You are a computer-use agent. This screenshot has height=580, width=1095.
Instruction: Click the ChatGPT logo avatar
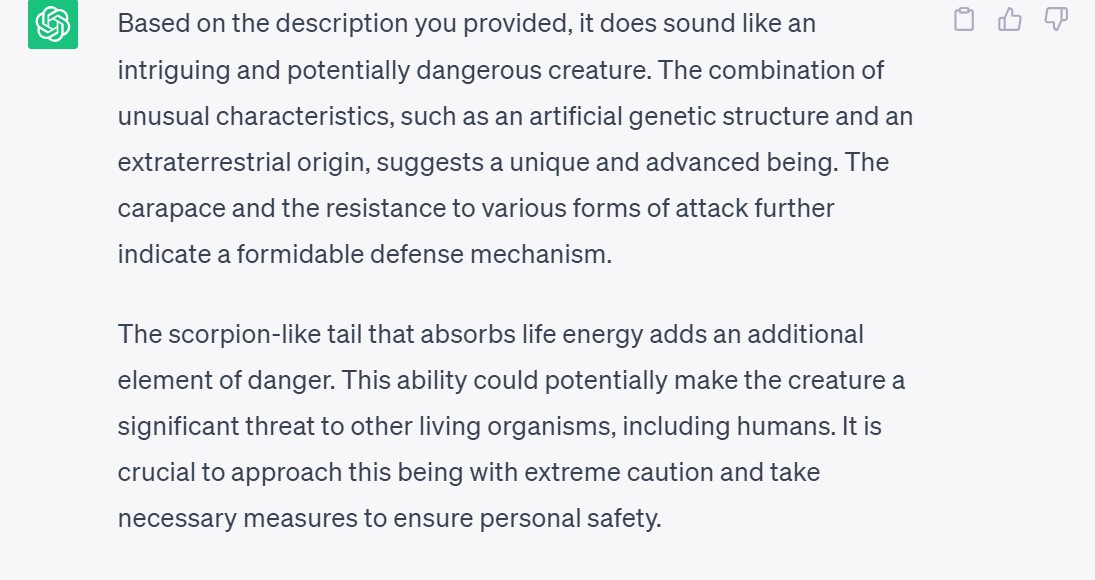pyautogui.click(x=53, y=24)
